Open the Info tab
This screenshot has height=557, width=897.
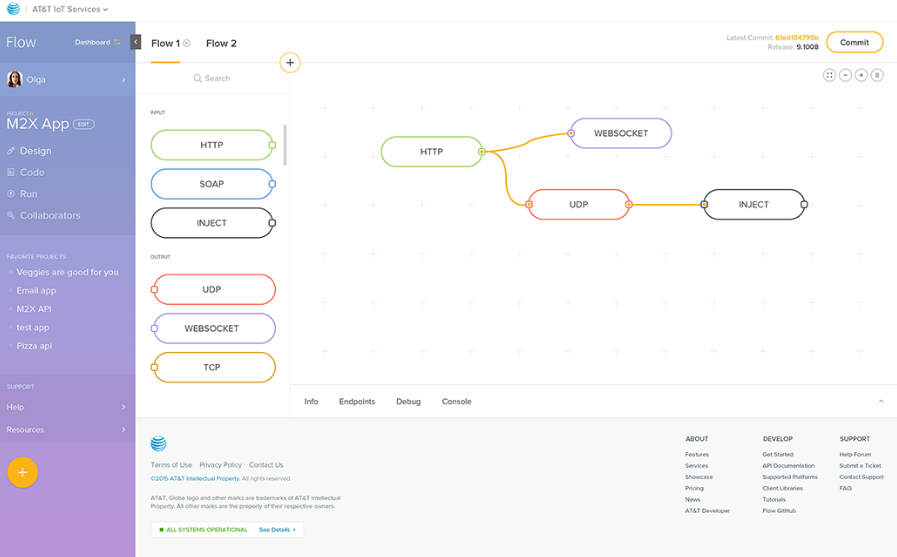coord(311,401)
